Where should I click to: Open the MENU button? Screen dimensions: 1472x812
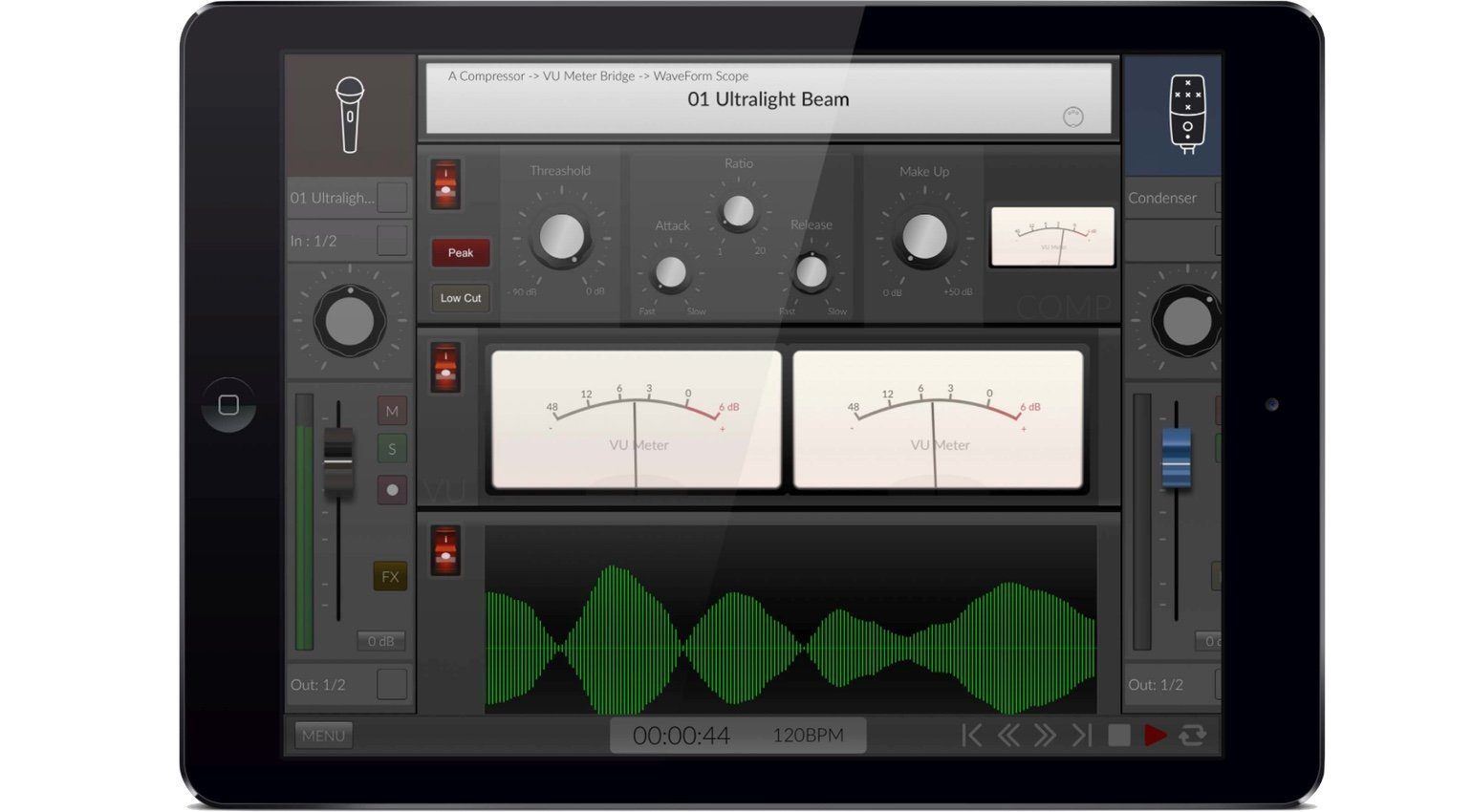tap(323, 736)
